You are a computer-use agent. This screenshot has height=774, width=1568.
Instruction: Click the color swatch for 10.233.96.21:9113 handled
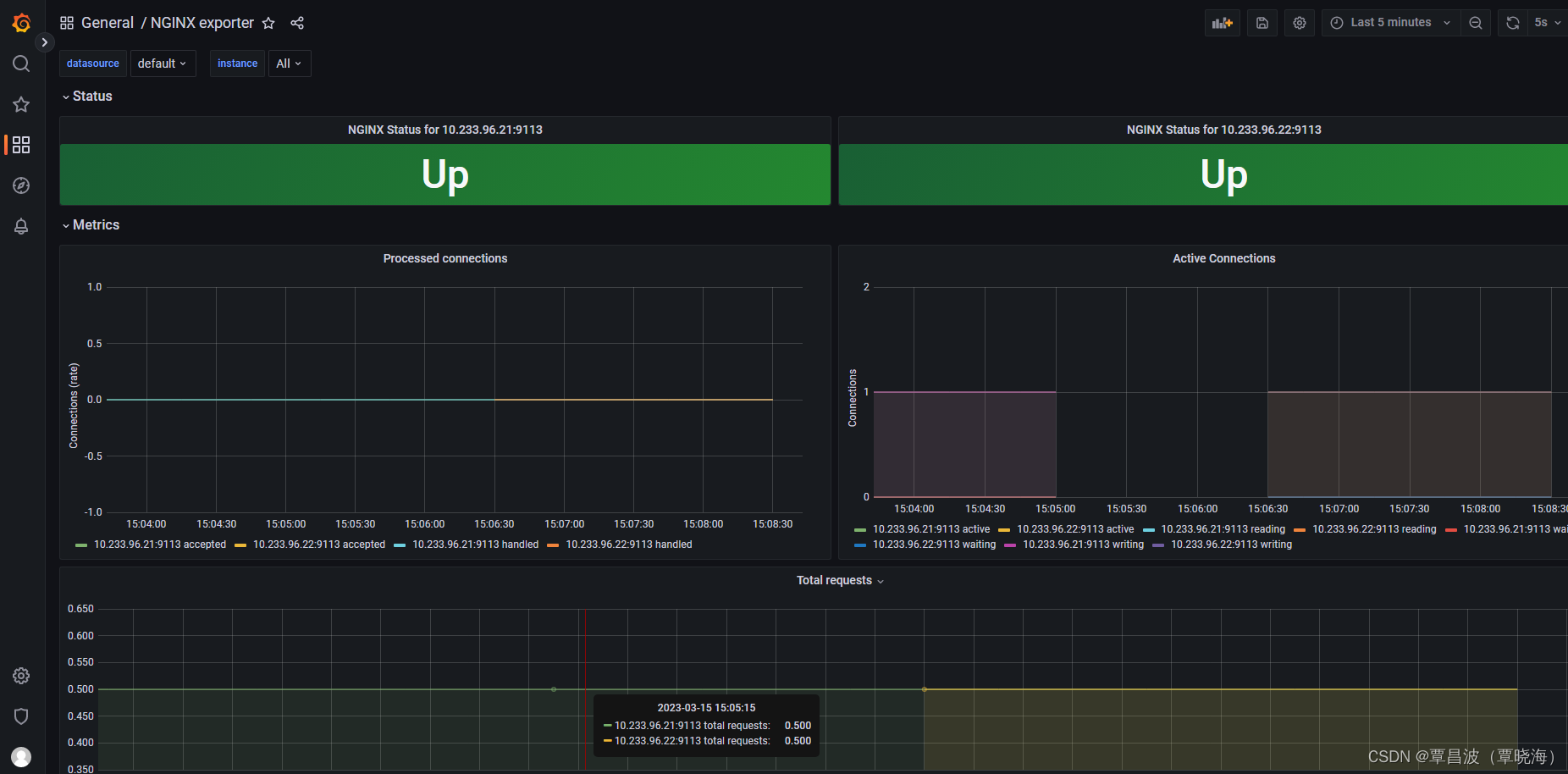coord(399,545)
